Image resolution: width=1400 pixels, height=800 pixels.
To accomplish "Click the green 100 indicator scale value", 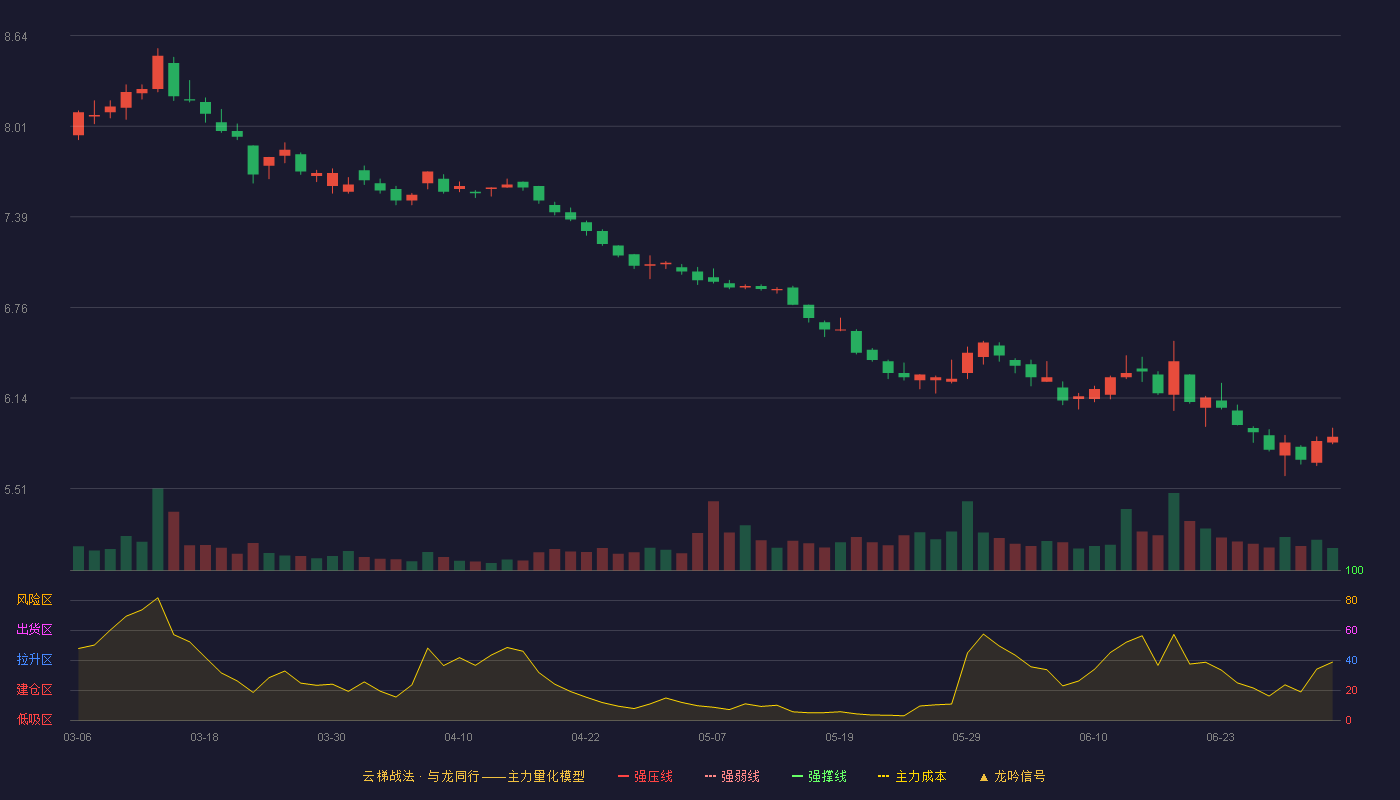I will [1354, 571].
